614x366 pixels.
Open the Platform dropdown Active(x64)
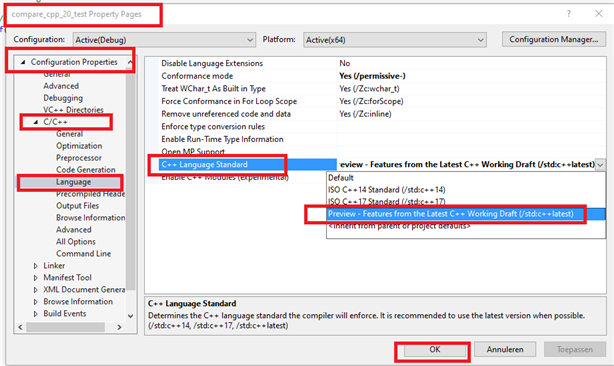pyautogui.click(x=395, y=40)
